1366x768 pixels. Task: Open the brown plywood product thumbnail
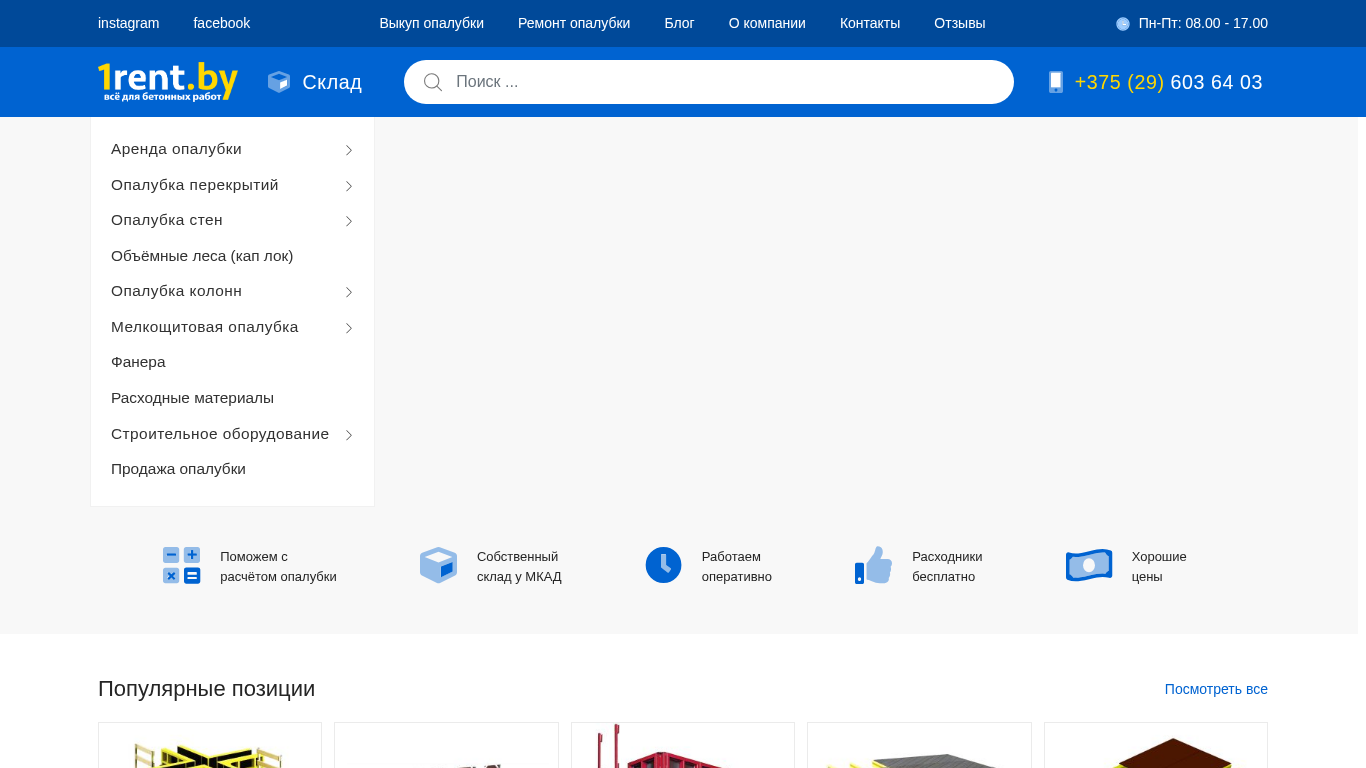click(1156, 745)
